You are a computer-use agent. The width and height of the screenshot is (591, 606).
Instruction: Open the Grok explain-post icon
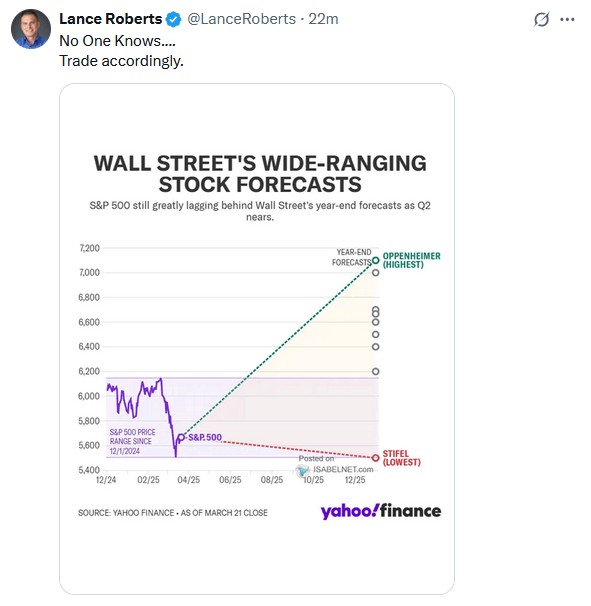tap(541, 19)
